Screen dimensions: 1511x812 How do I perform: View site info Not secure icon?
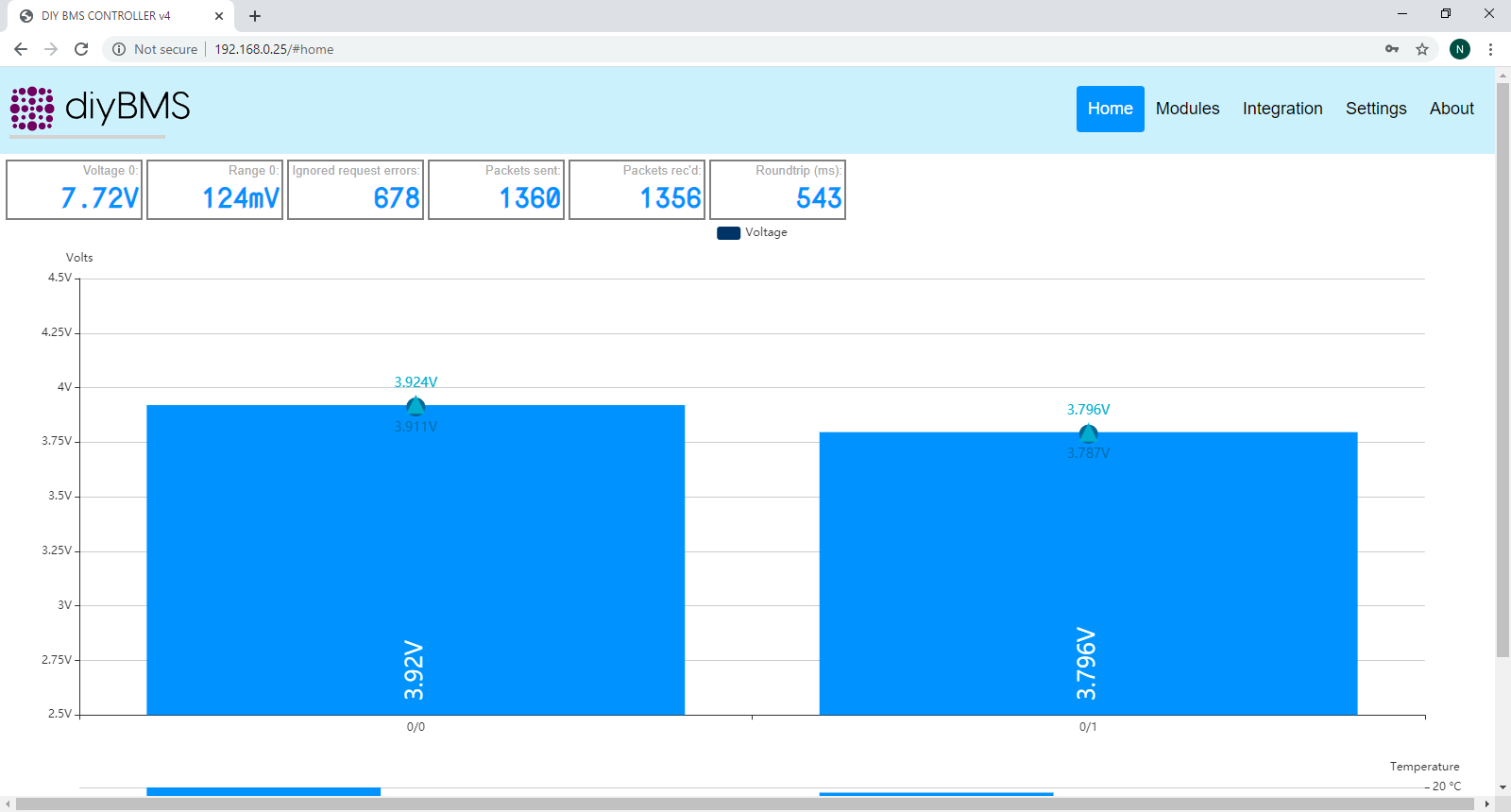(119, 49)
